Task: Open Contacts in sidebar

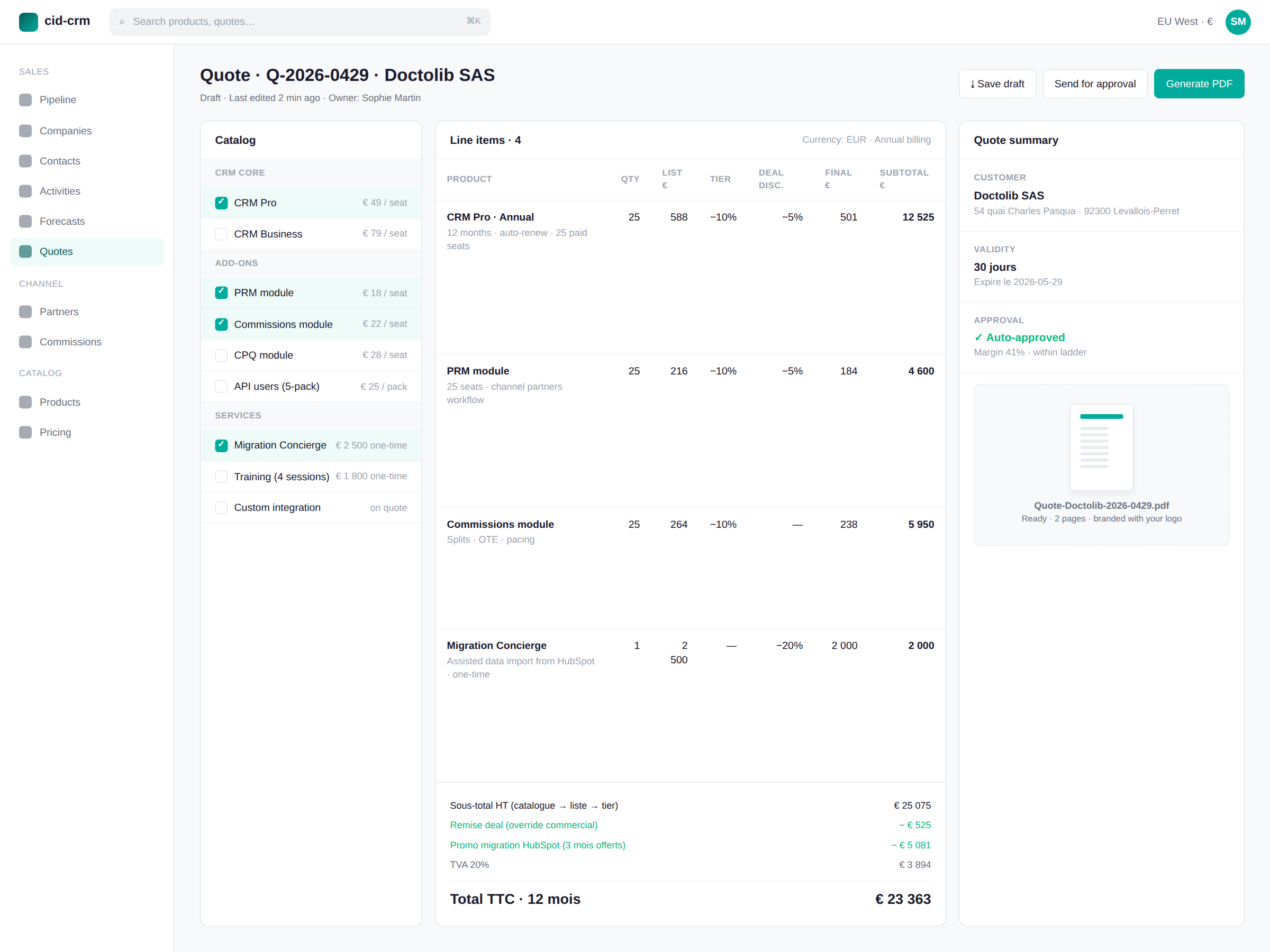Action: 87,161
